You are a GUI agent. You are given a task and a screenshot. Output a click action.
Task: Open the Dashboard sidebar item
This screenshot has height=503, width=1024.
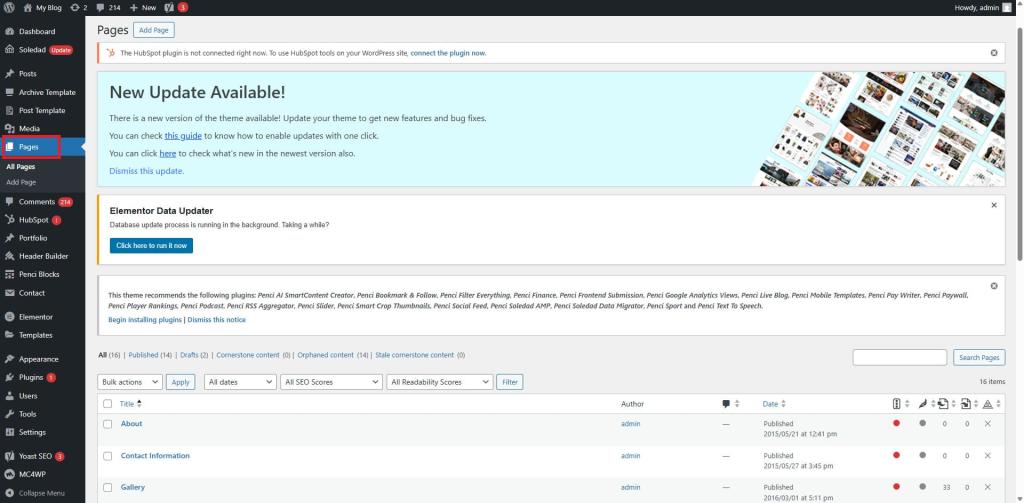37,31
